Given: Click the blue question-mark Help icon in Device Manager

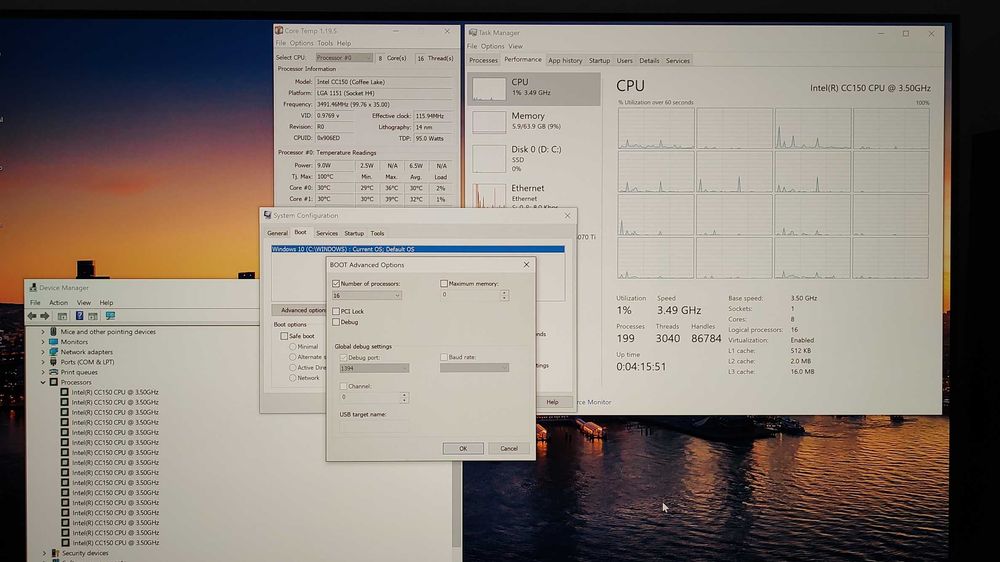Looking at the screenshot, I should pyautogui.click(x=79, y=316).
